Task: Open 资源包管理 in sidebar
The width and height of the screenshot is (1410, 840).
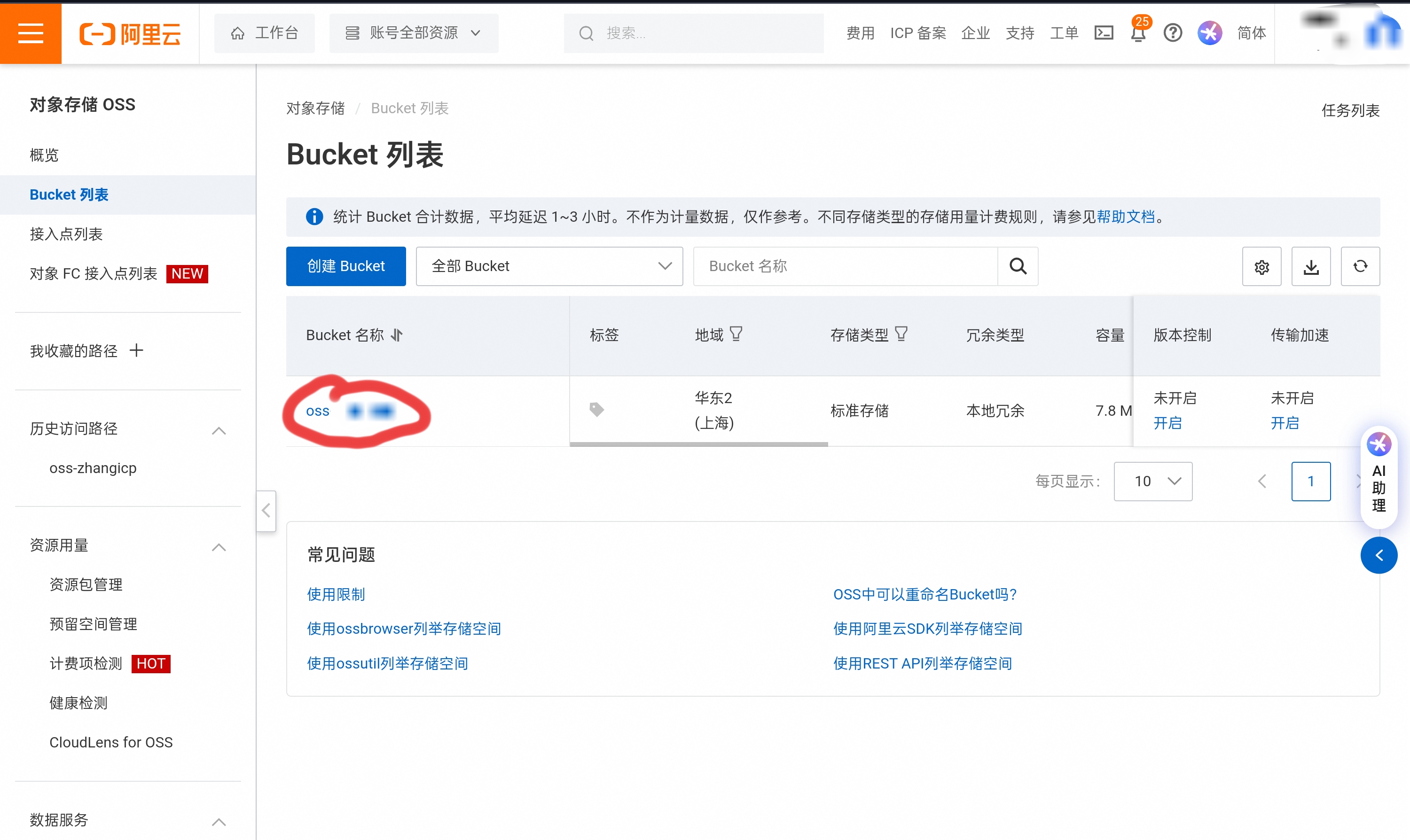Action: coord(86,585)
